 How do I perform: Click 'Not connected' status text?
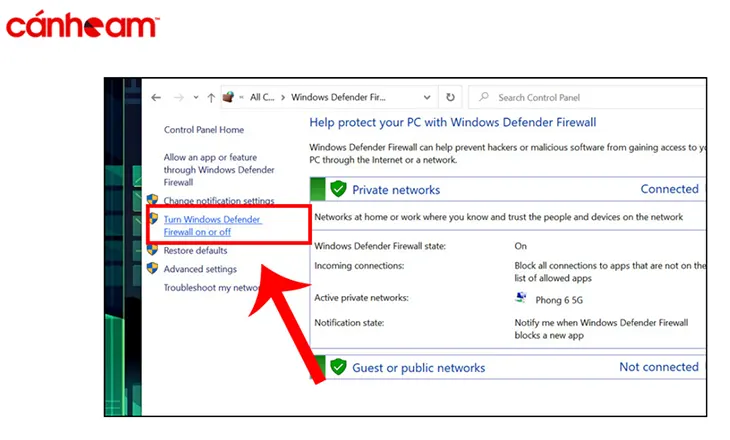659,367
